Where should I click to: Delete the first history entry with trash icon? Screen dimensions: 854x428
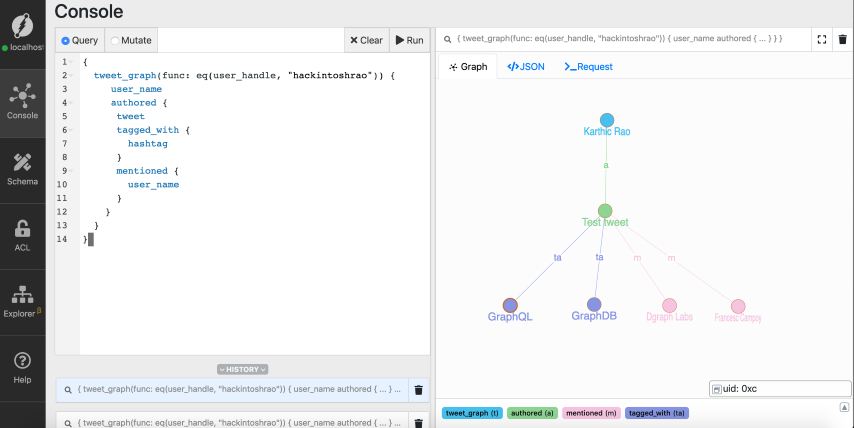tap(418, 390)
